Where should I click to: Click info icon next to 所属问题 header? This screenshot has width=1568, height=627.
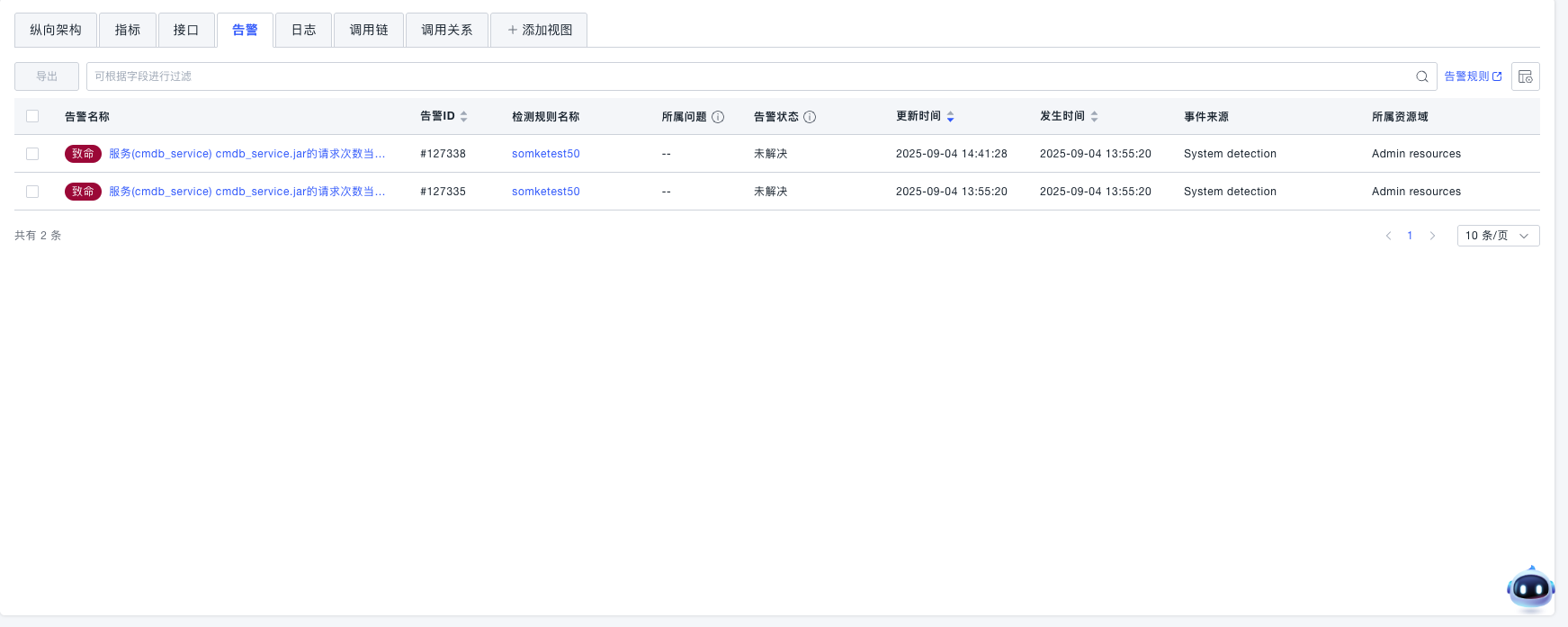(718, 117)
